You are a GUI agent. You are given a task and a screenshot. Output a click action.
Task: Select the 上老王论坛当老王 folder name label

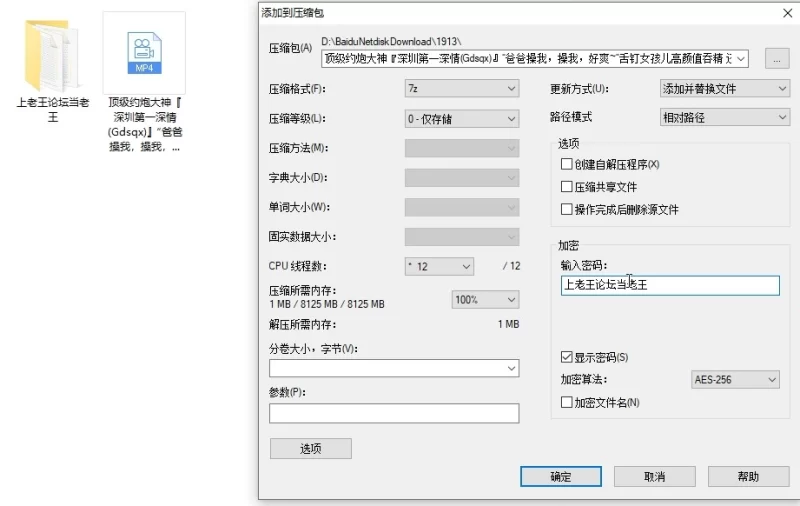[53, 110]
